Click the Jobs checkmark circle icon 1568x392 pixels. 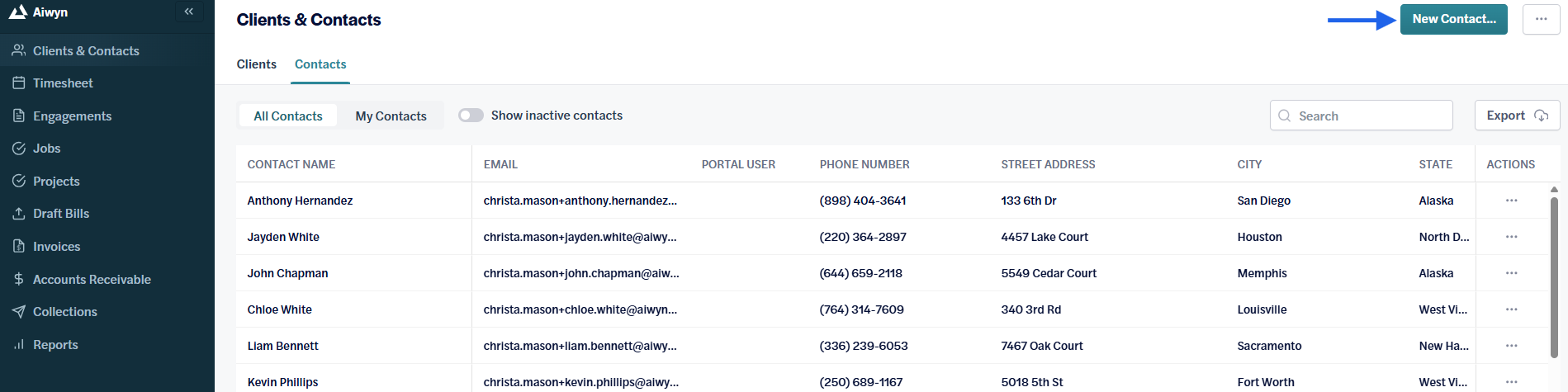point(18,148)
